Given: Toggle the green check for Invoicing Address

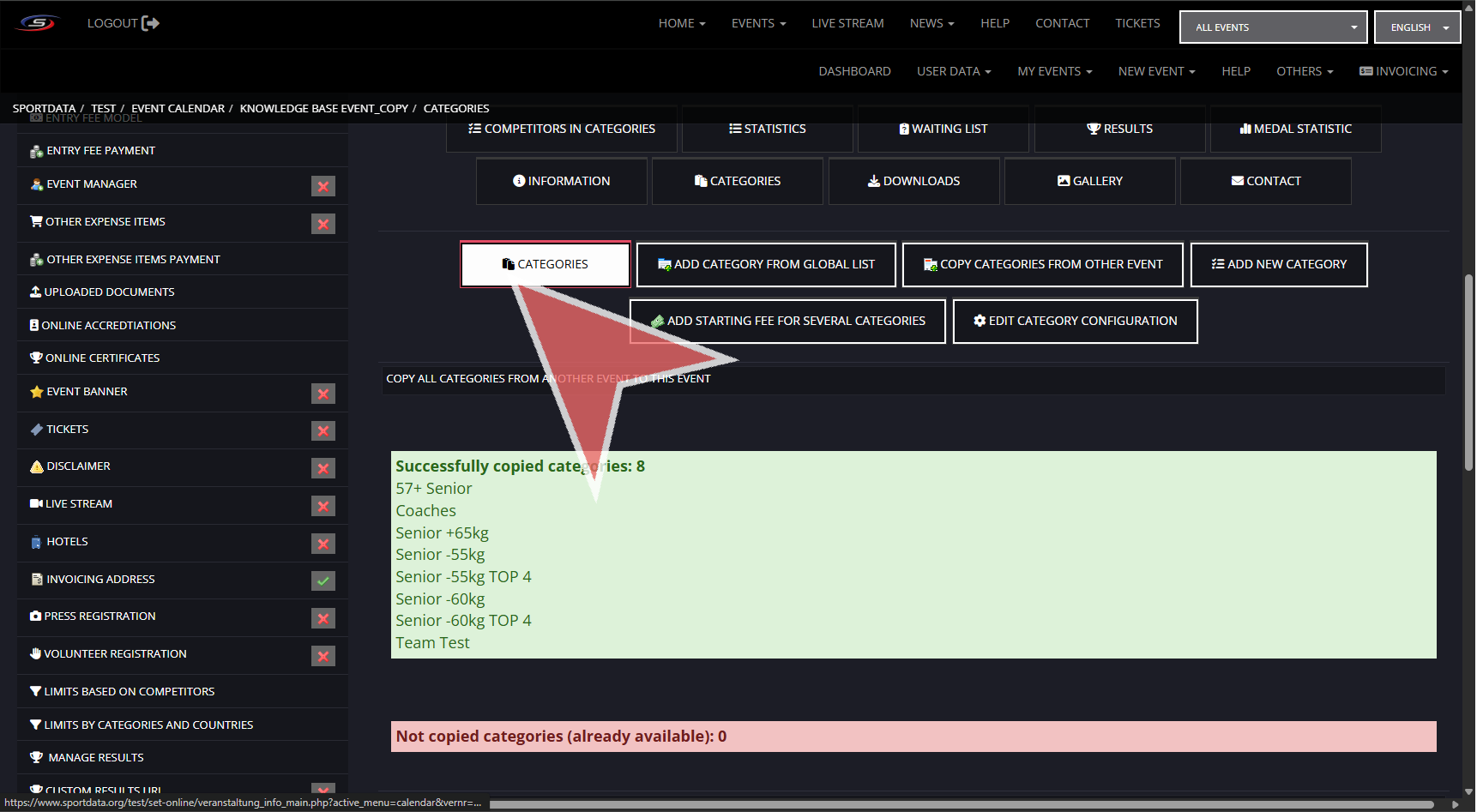Looking at the screenshot, I should tap(323, 580).
